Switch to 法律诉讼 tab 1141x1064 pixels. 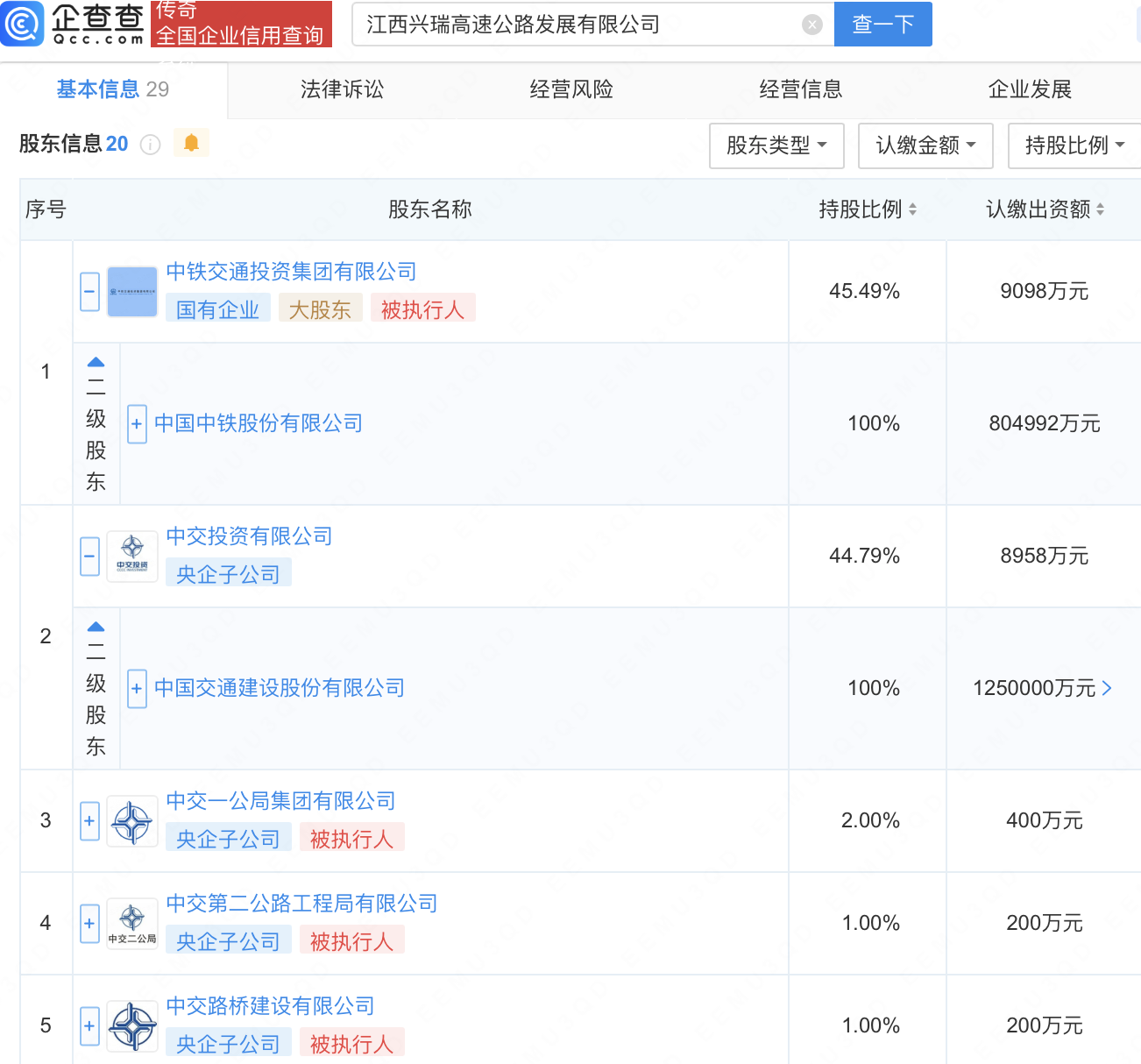coord(342,89)
